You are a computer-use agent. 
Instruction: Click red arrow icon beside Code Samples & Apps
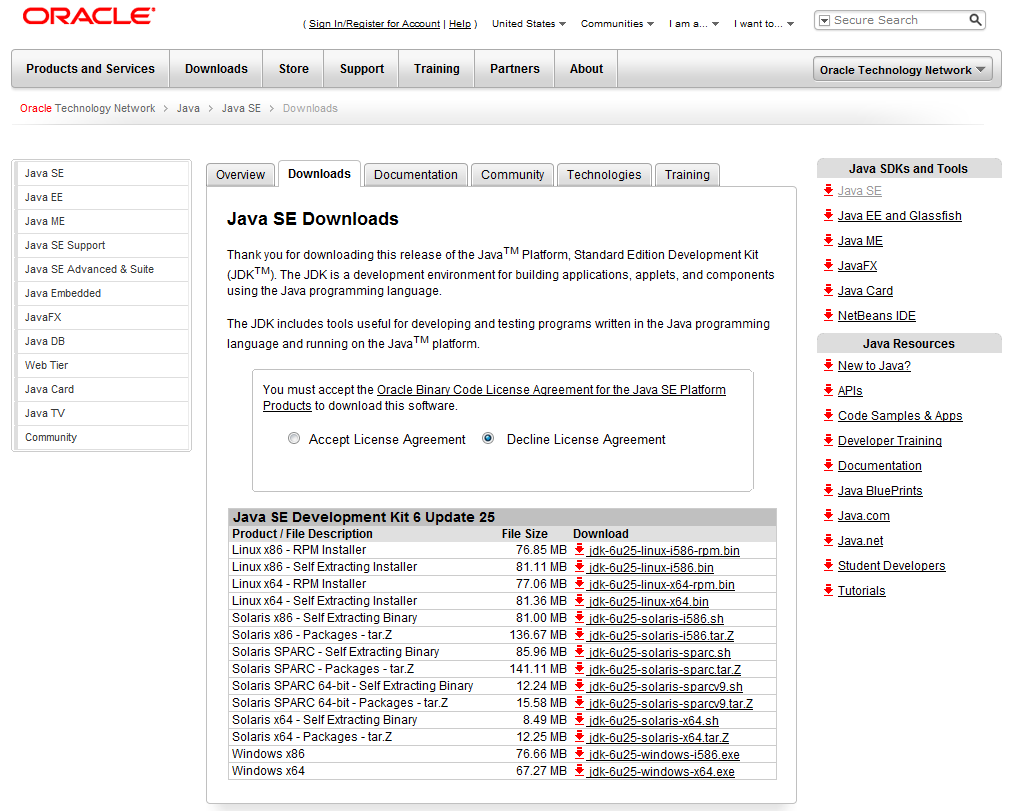[828, 415]
